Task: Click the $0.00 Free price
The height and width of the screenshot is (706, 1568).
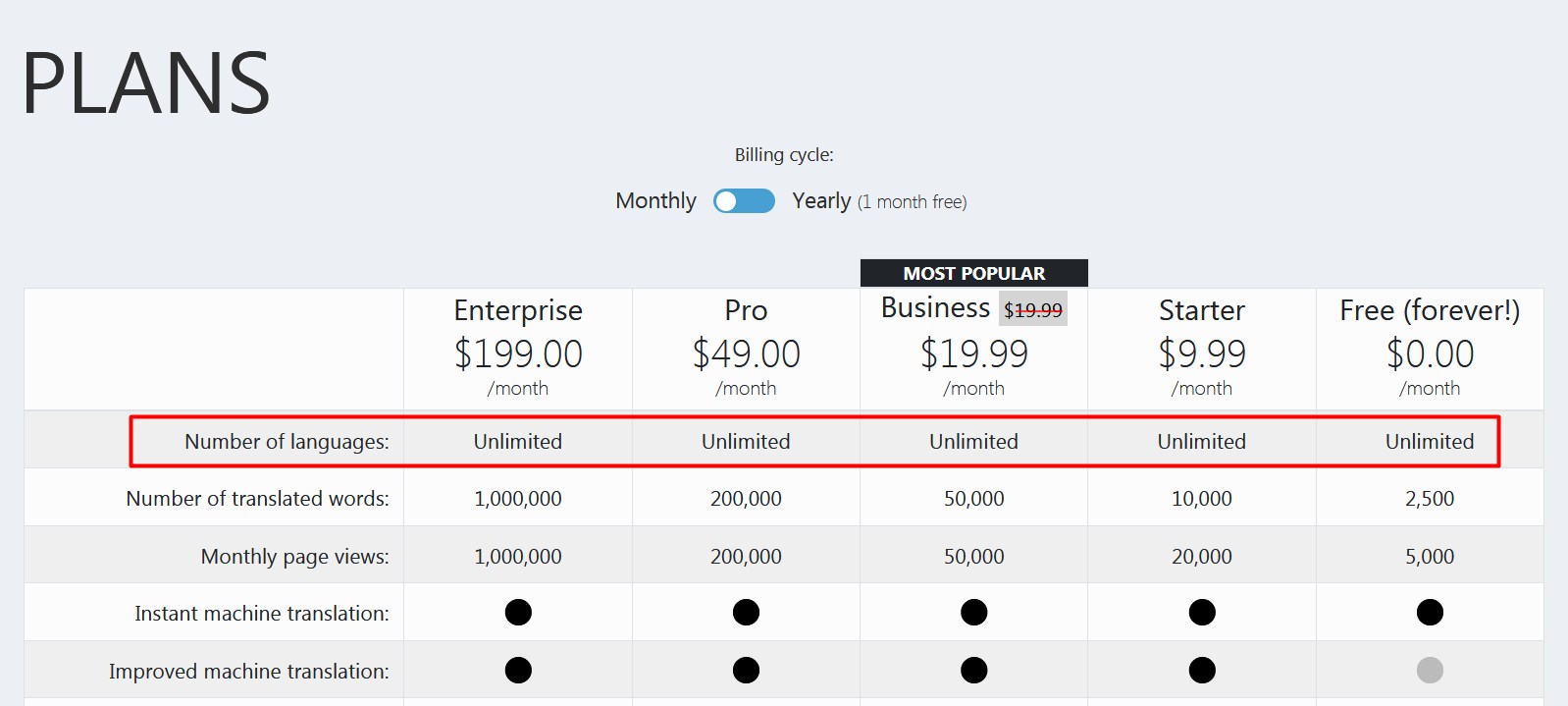Action: (x=1430, y=353)
